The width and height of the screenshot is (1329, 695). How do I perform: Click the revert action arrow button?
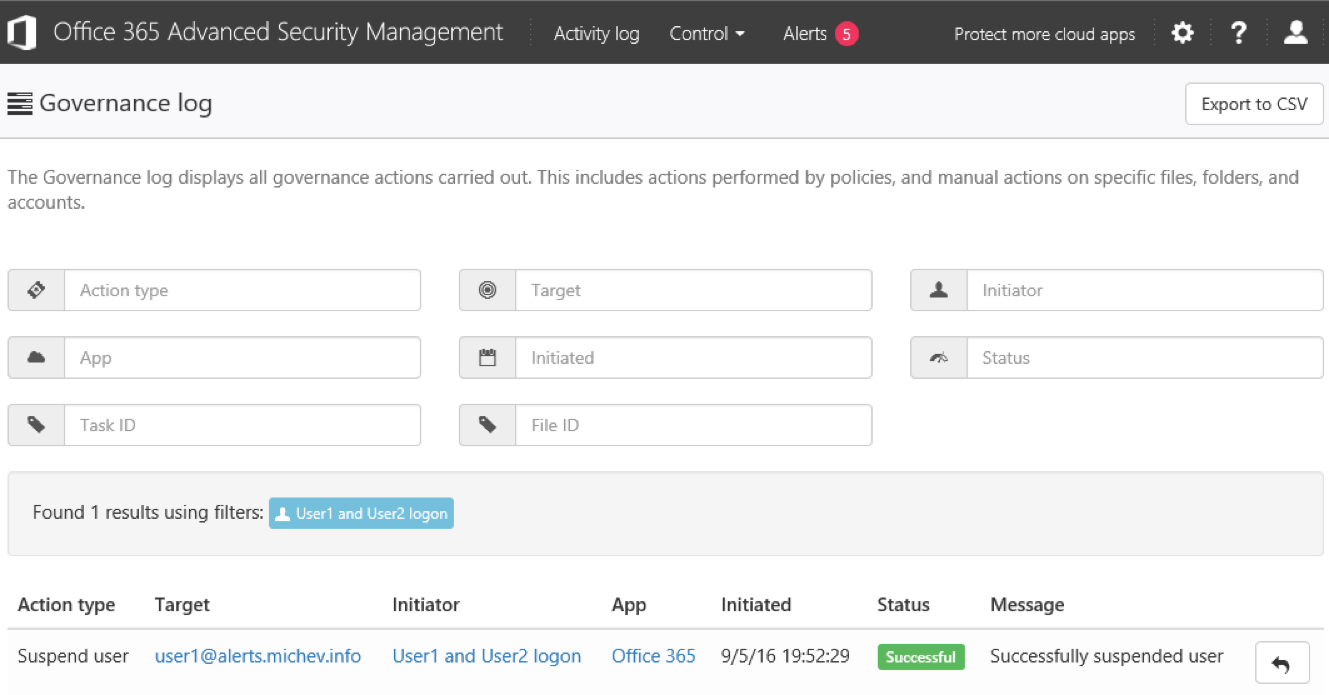pos(1281,662)
